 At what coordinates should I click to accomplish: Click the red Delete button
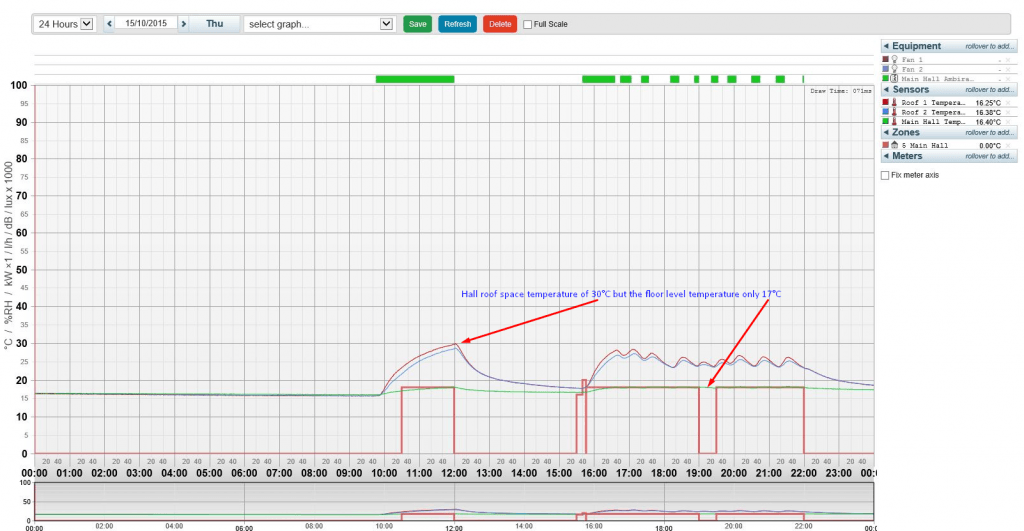click(x=499, y=24)
